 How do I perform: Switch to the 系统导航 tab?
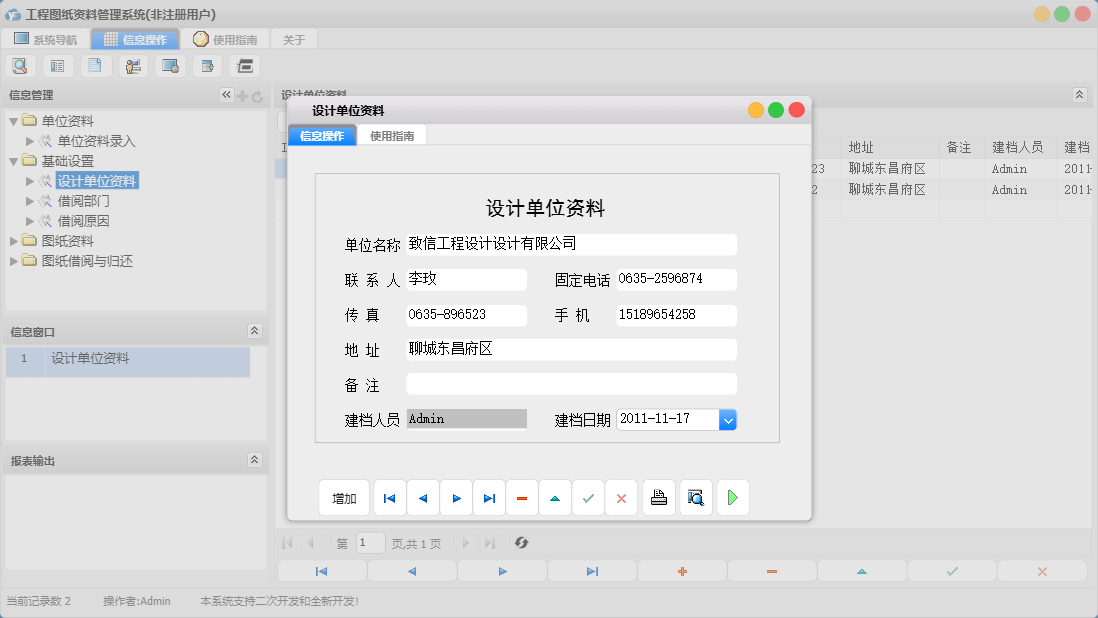tap(47, 39)
